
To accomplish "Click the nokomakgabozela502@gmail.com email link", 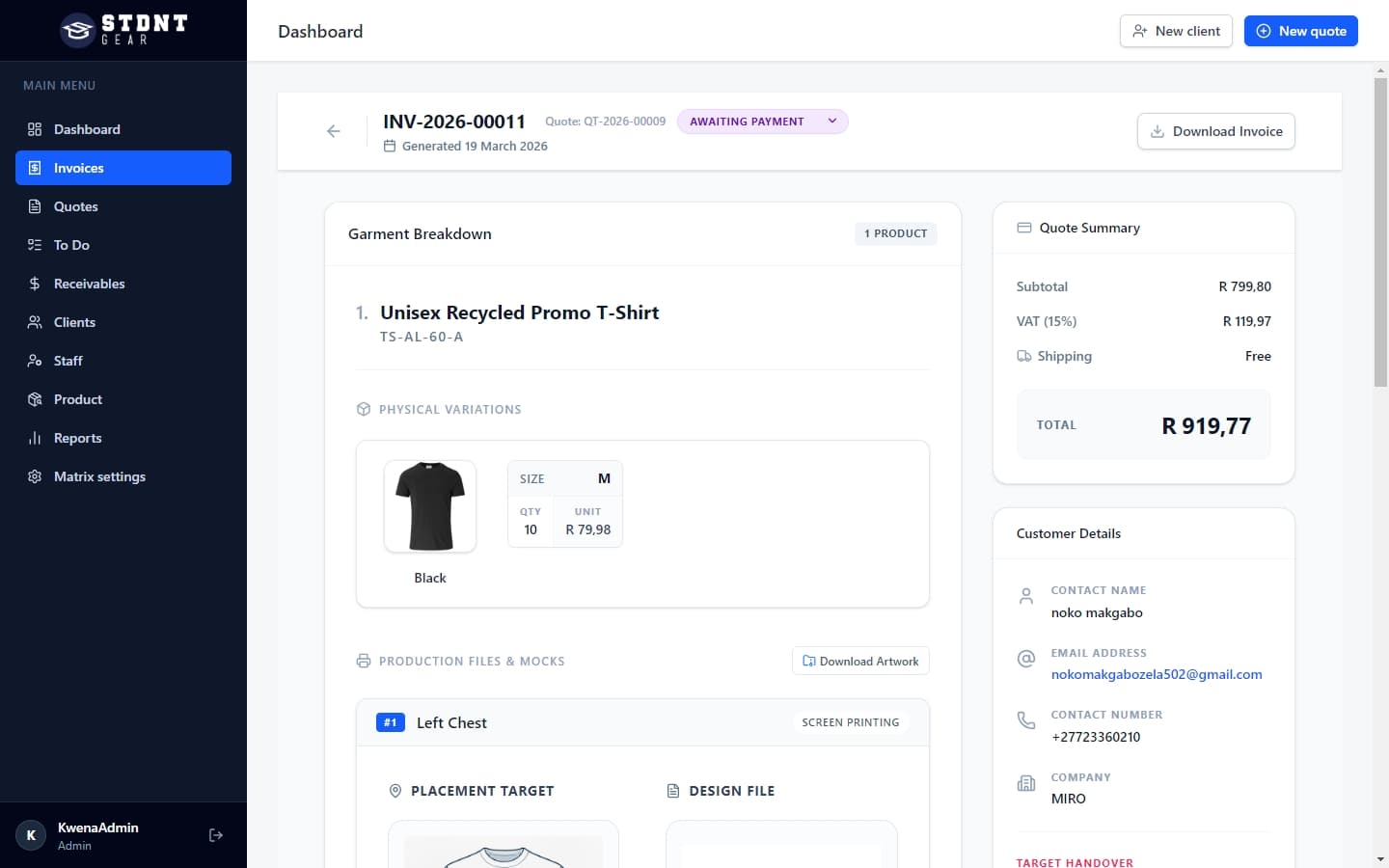I will point(1157,674).
